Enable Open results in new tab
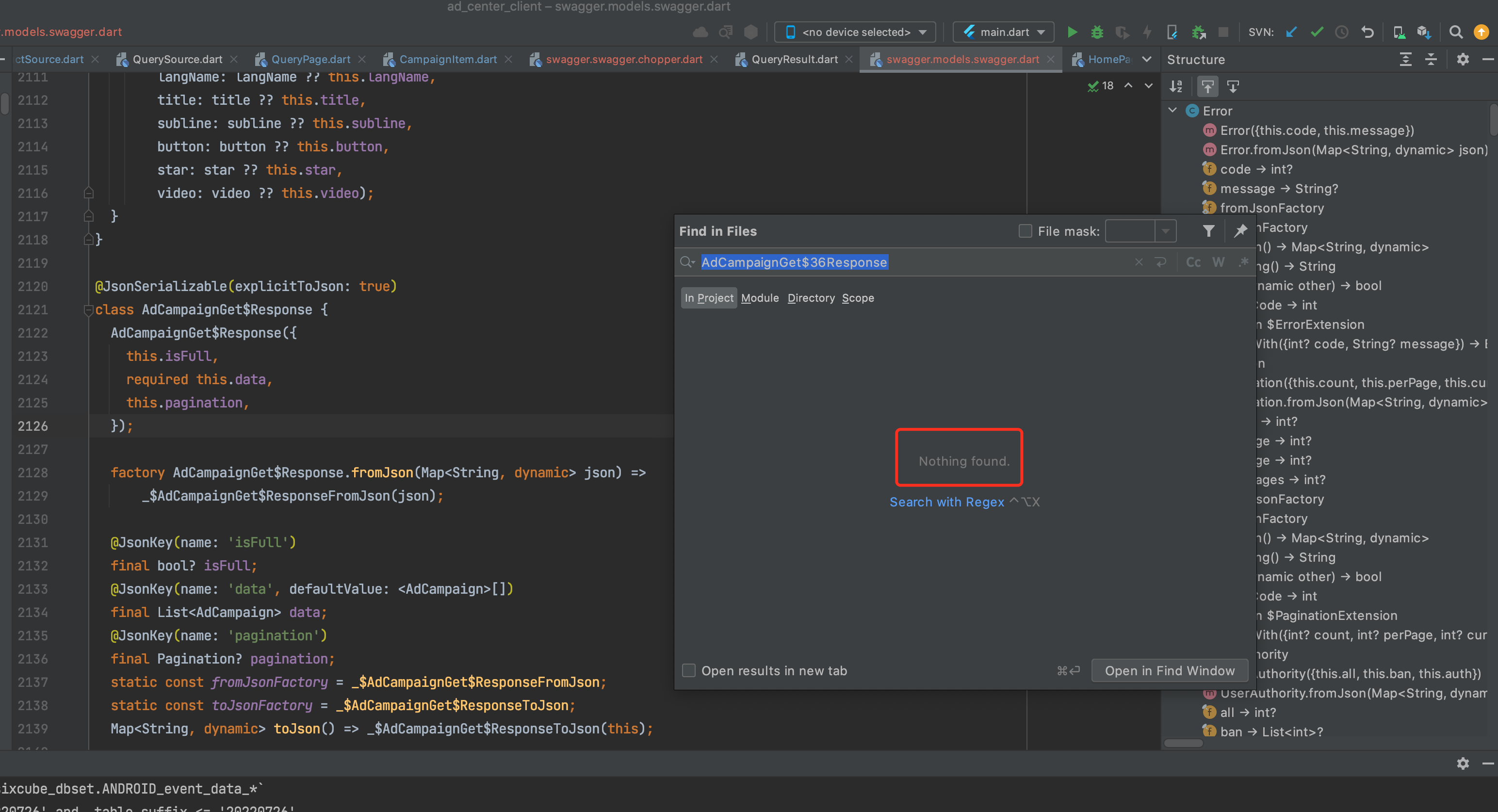 (x=688, y=670)
